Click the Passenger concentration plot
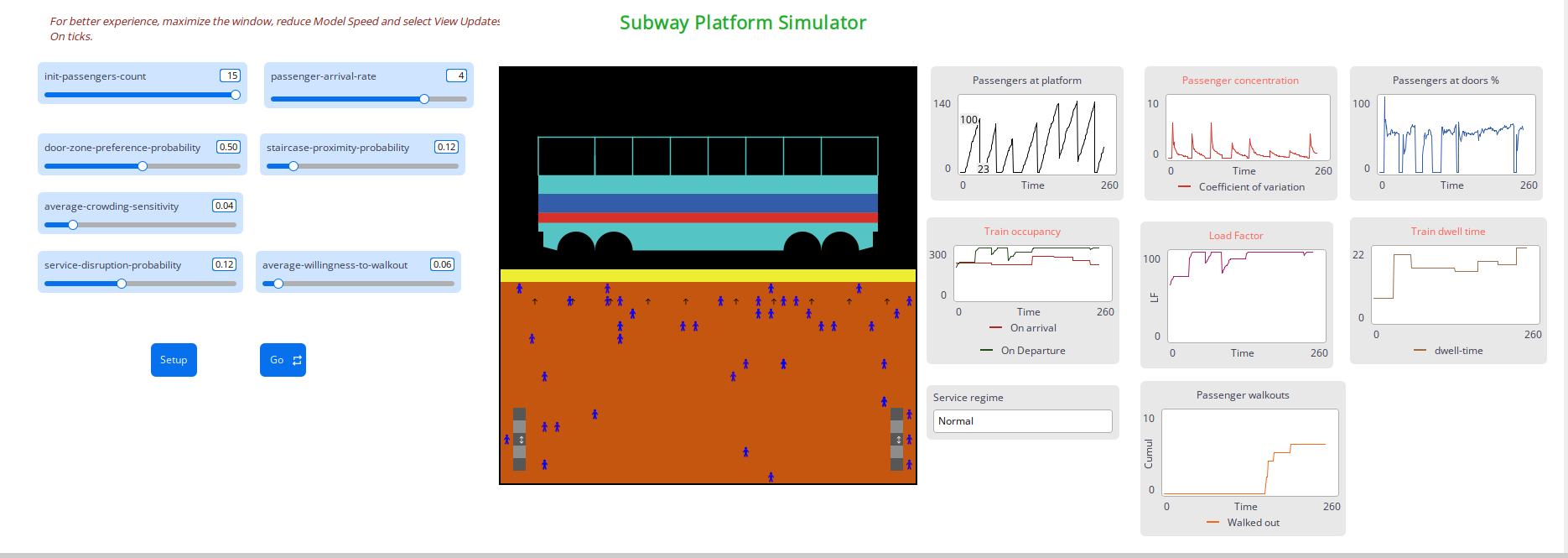The image size is (1568, 558). point(1241,133)
